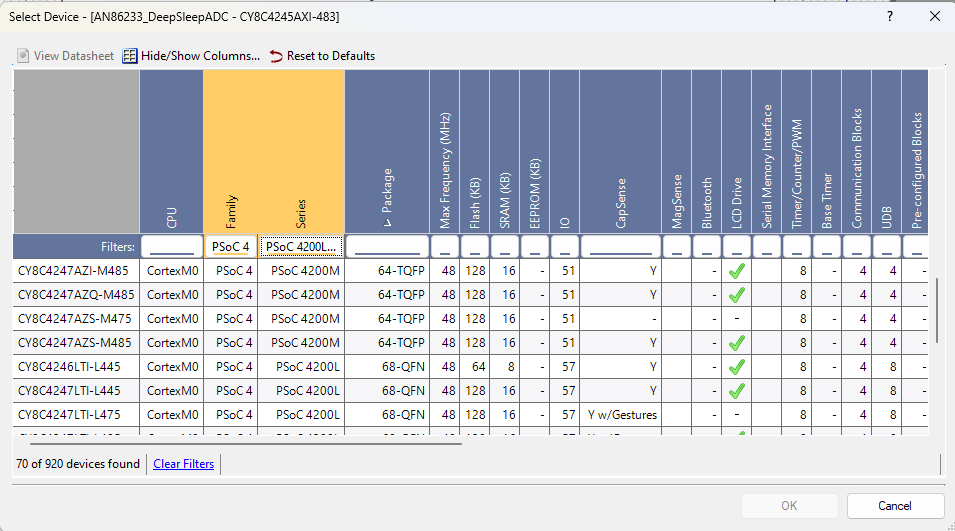This screenshot has width=955, height=531.
Task: Open the Package filter dropdown
Action: pyautogui.click(x=387, y=247)
